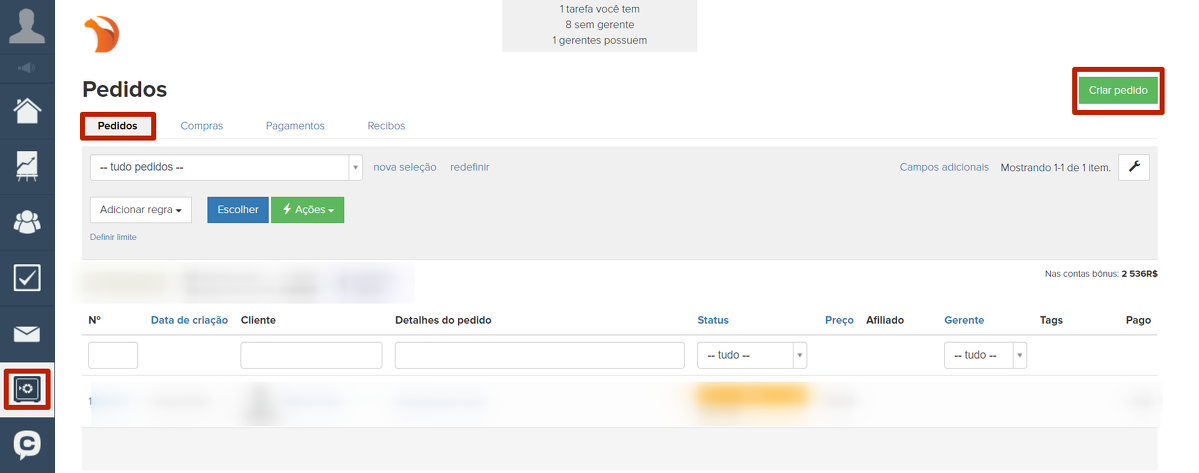Click the safe sales icon in sidebar
Image resolution: width=1199 pixels, height=473 pixels.
[27, 389]
